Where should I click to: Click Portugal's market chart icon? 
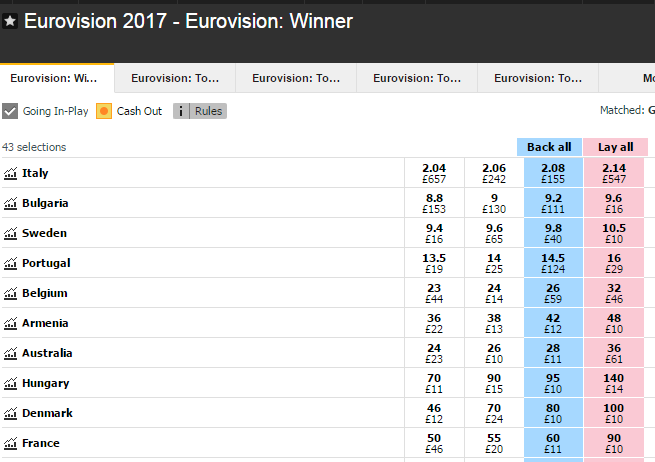click(11, 263)
